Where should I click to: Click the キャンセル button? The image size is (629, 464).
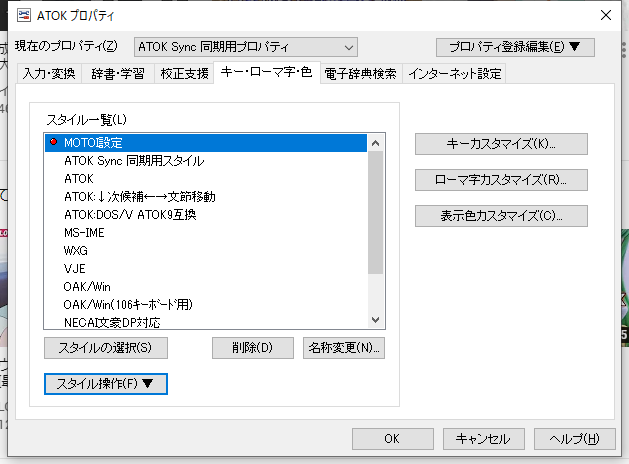[483, 439]
